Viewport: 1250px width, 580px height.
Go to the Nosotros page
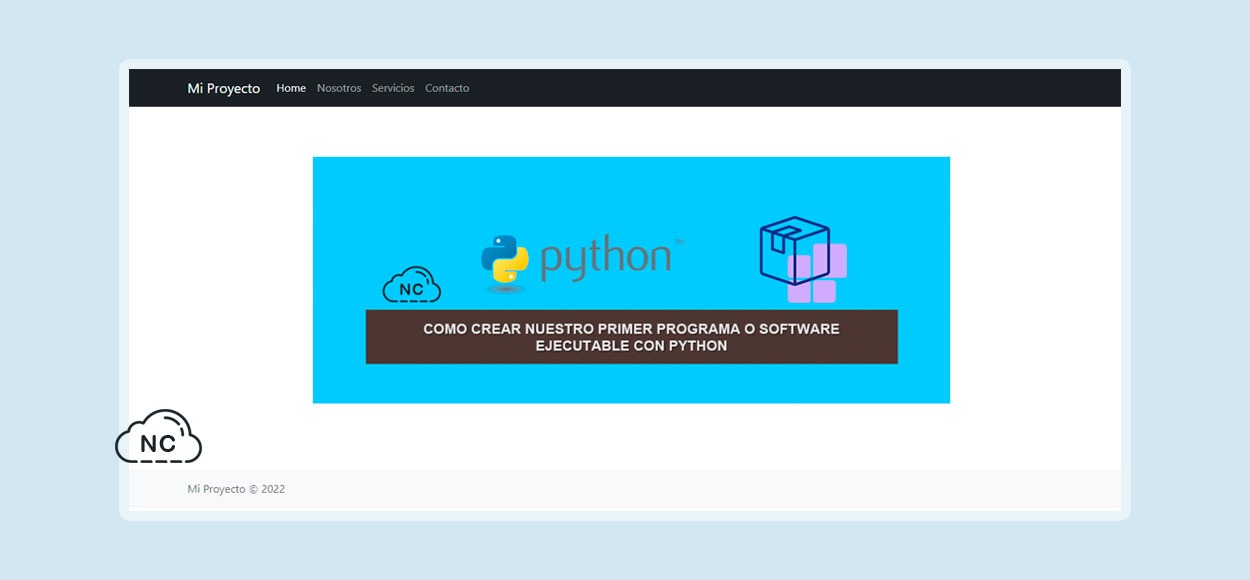click(339, 88)
